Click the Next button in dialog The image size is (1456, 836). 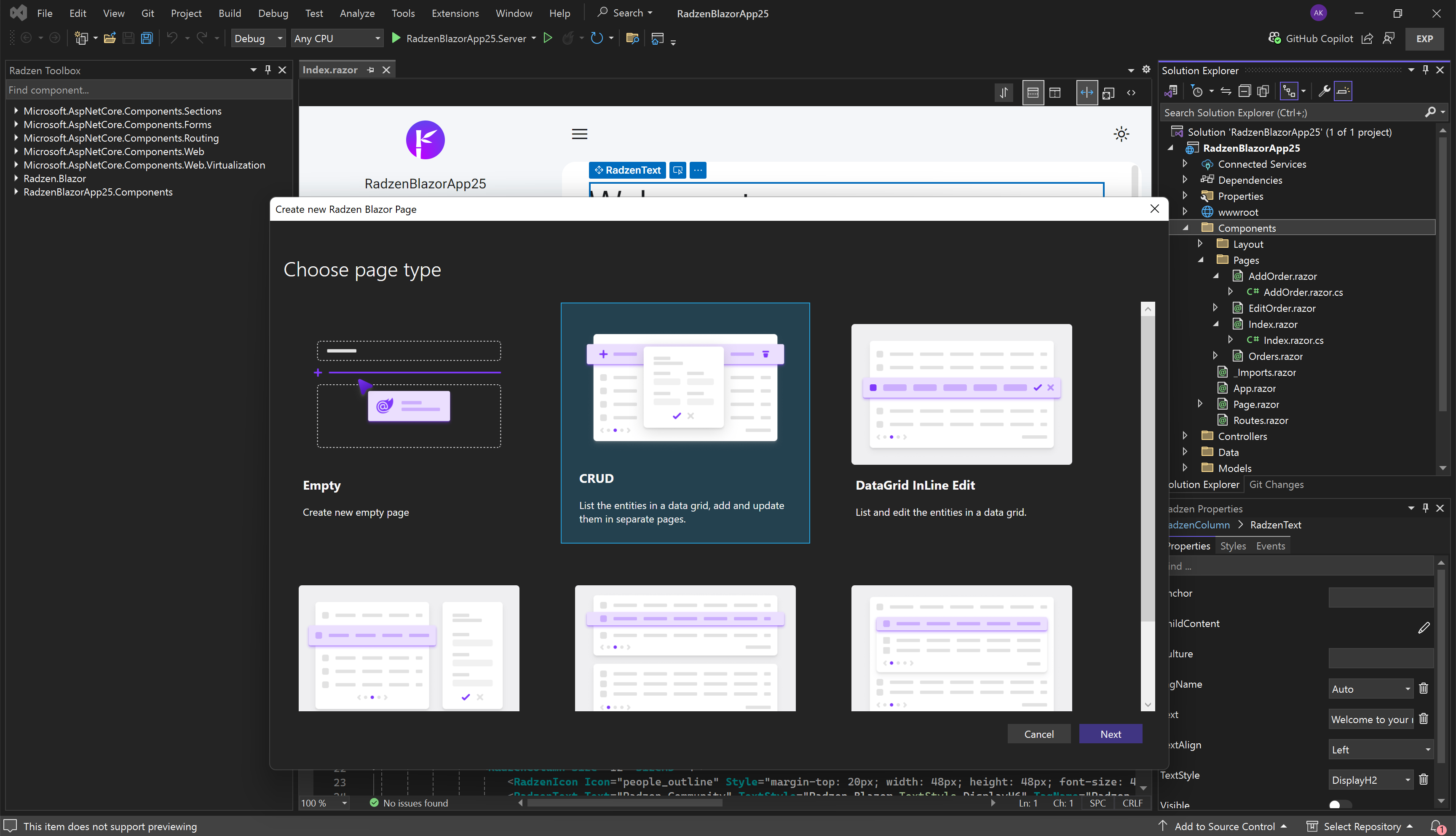(x=1111, y=734)
